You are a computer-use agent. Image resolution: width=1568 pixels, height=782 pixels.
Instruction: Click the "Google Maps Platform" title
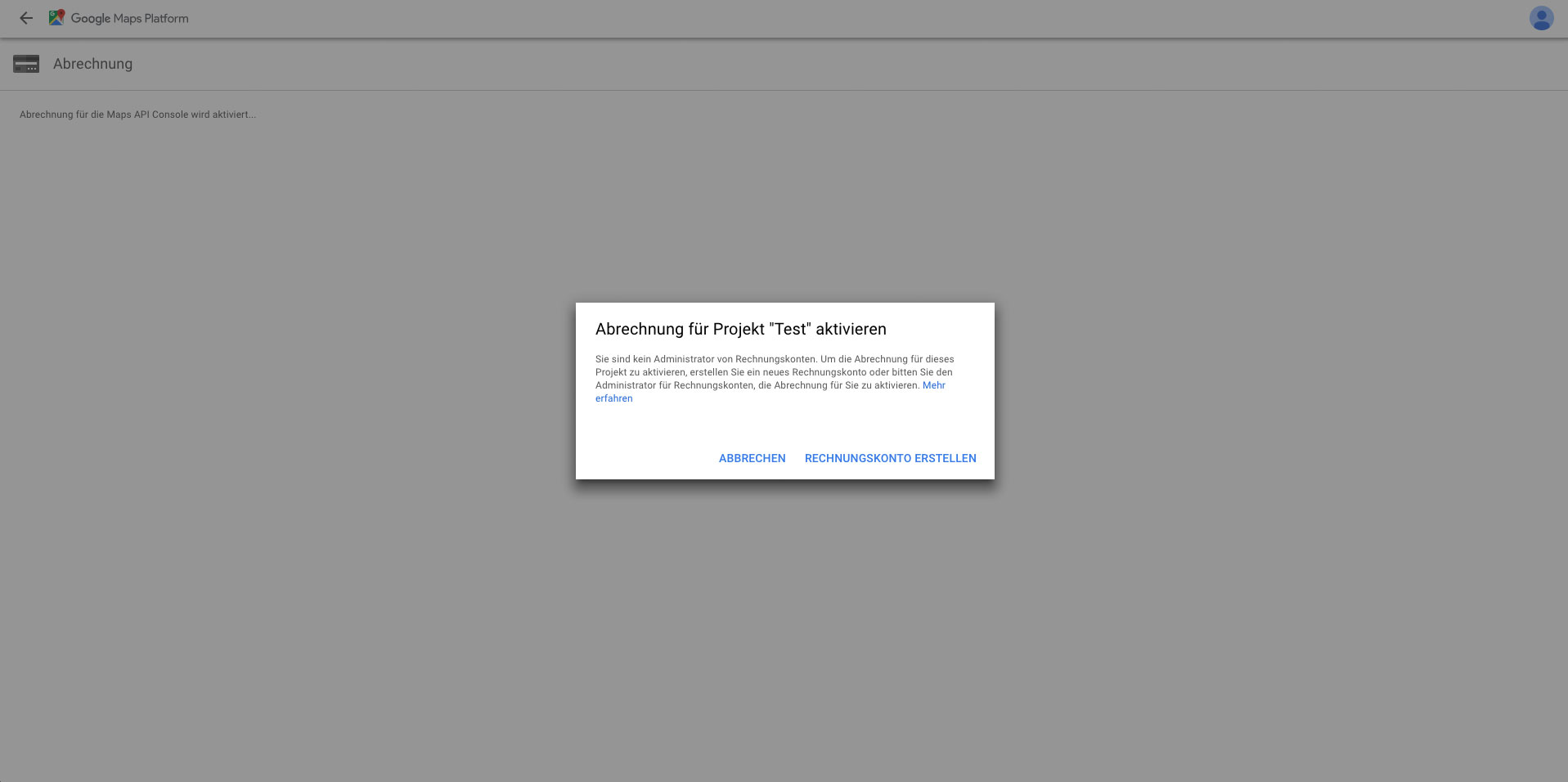pos(129,18)
